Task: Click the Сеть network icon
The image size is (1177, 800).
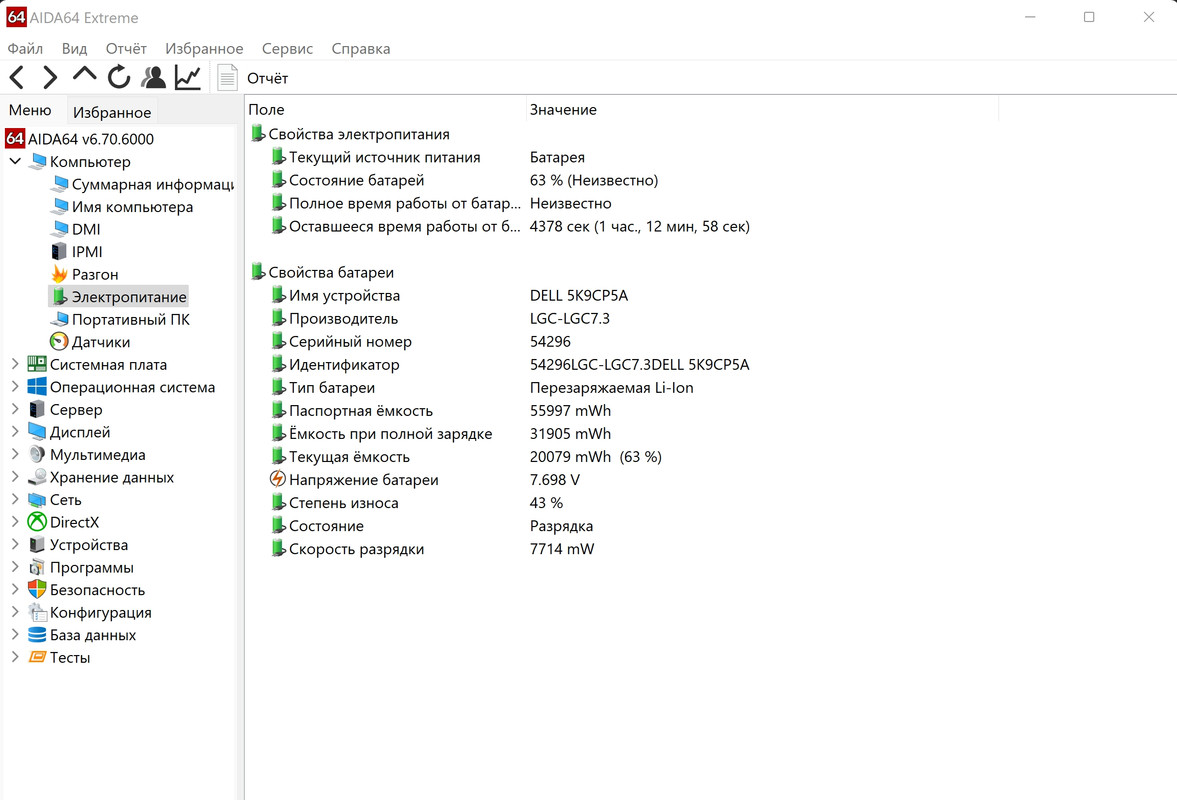Action: click(x=37, y=499)
